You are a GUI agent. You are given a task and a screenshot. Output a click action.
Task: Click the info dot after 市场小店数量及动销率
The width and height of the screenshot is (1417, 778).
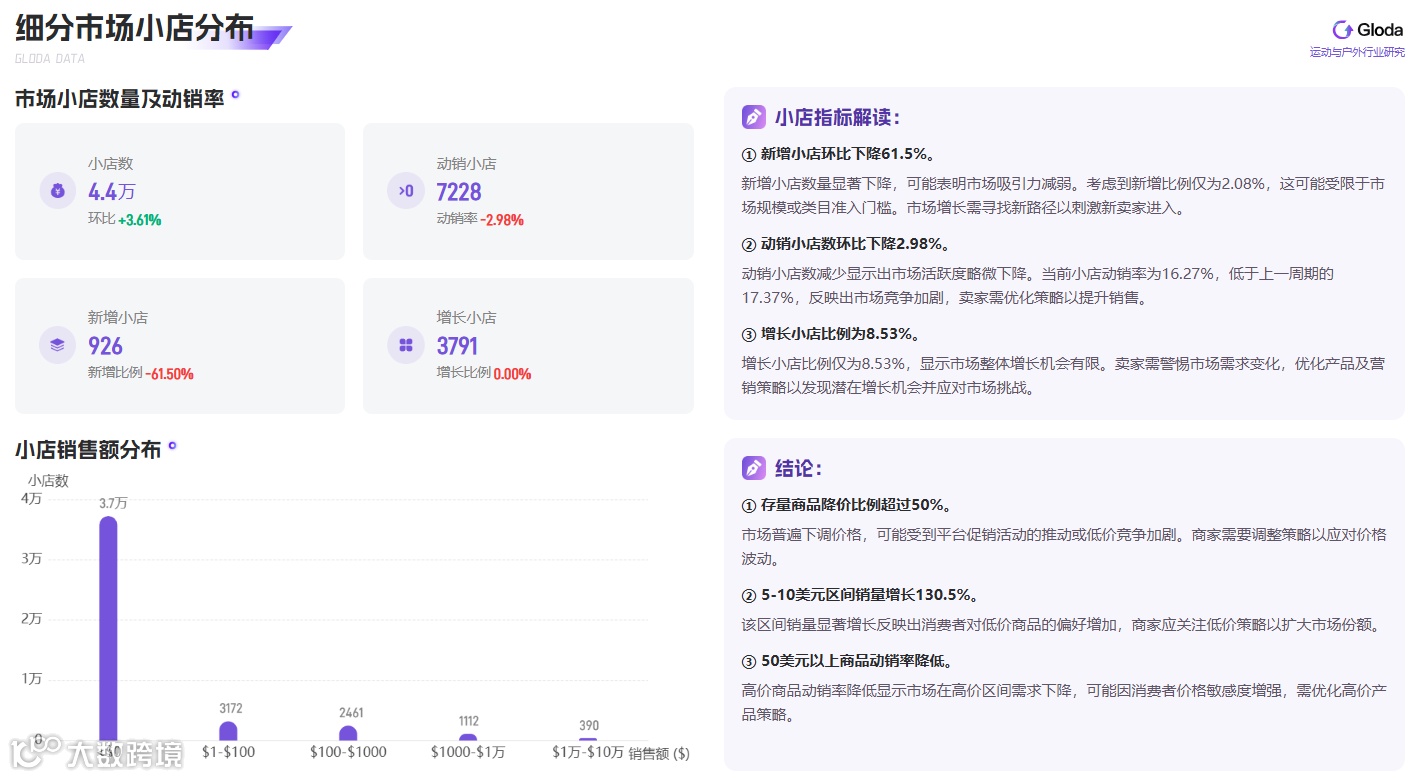coord(235,95)
